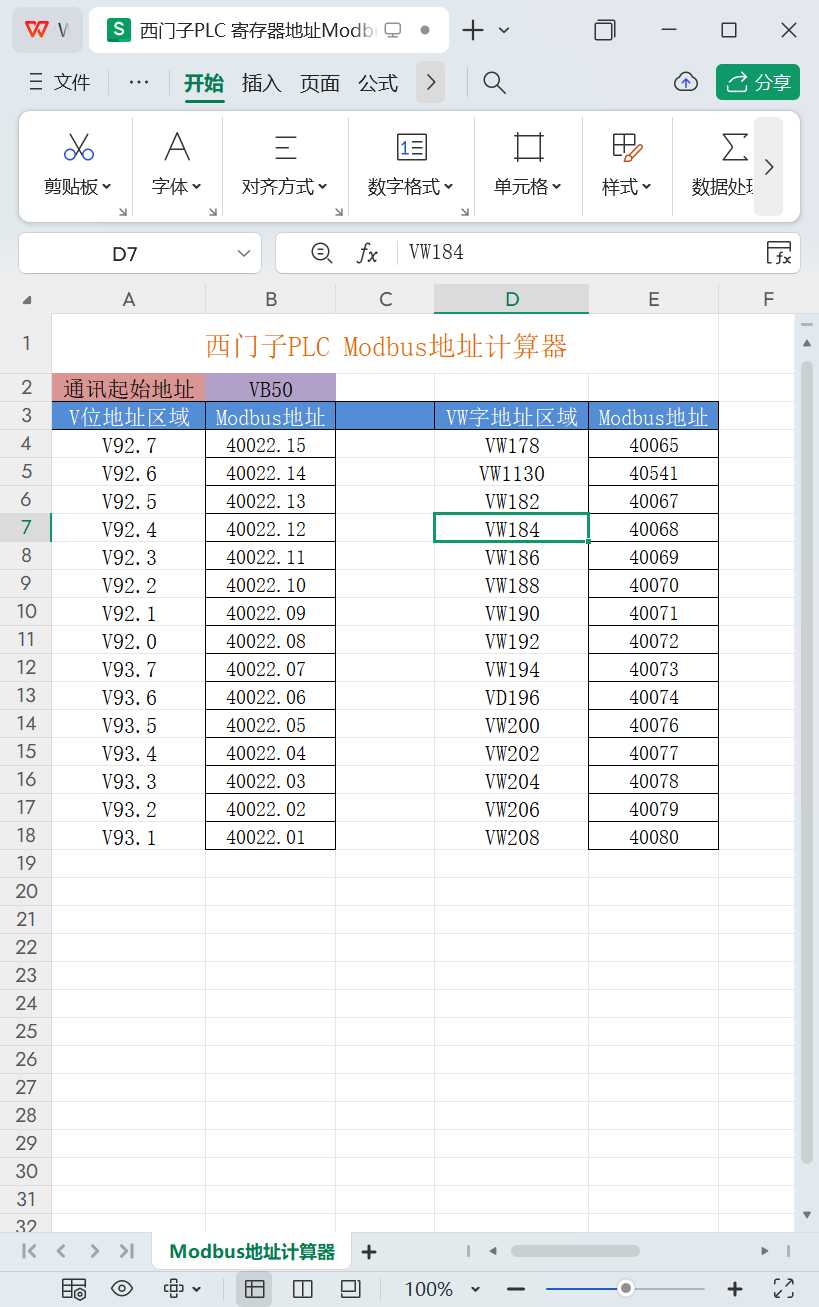819x1307 pixels.
Task: Show more ribbon tabs with chevron
Action: pos(430,82)
